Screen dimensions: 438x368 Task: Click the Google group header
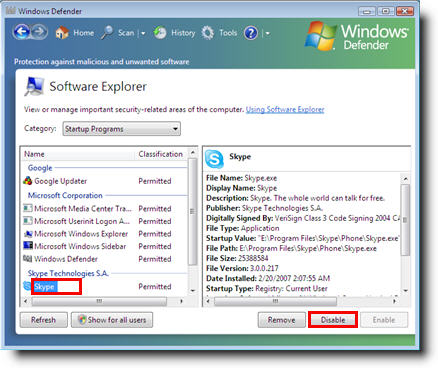coord(40,168)
